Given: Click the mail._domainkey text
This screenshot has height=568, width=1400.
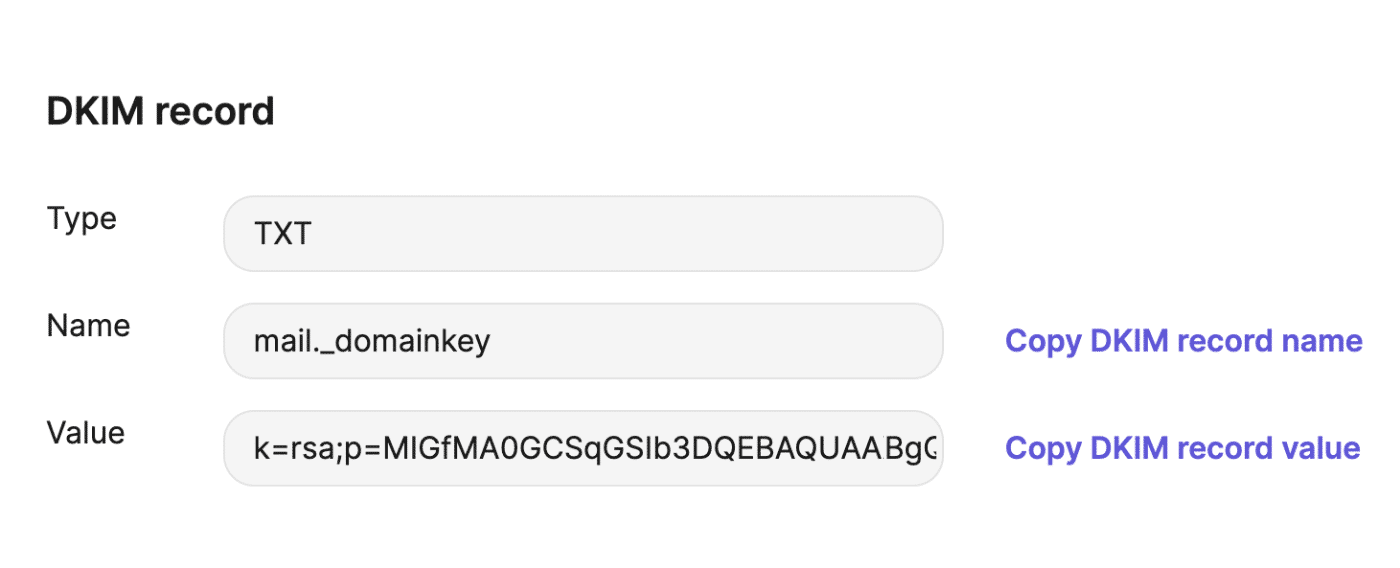Looking at the screenshot, I should (x=371, y=342).
